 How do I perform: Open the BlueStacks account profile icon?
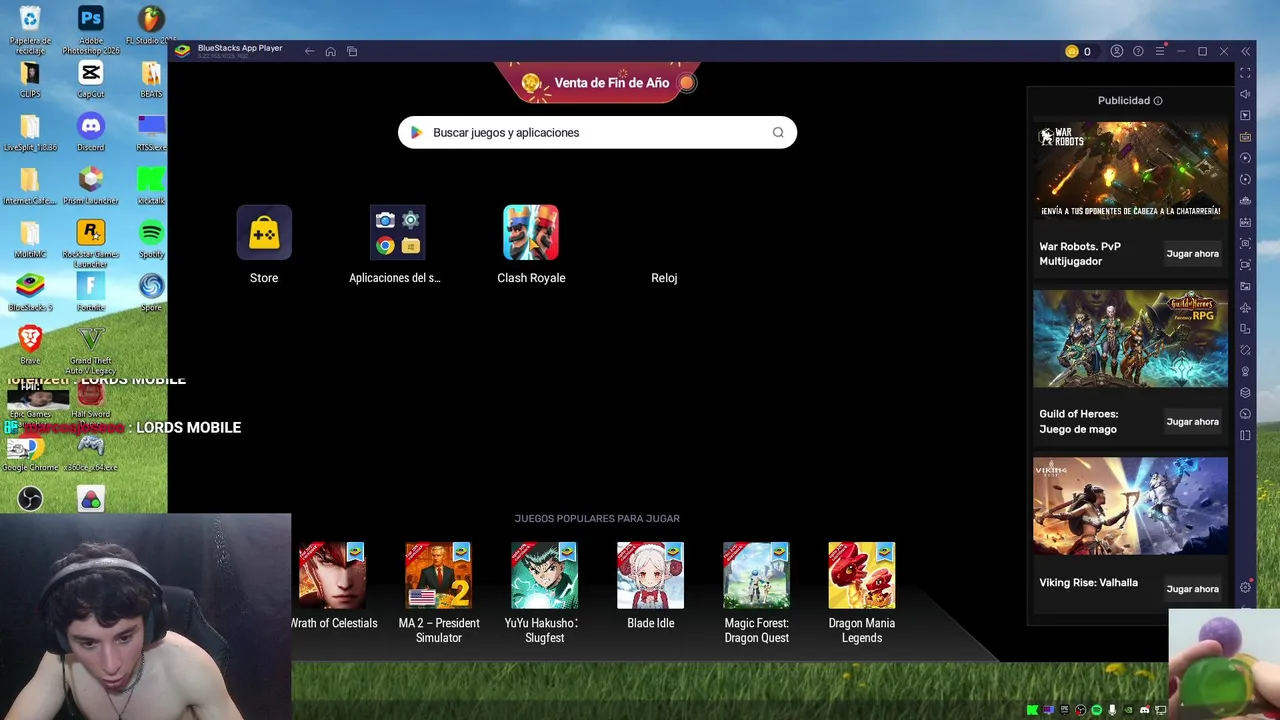pyautogui.click(x=1117, y=51)
